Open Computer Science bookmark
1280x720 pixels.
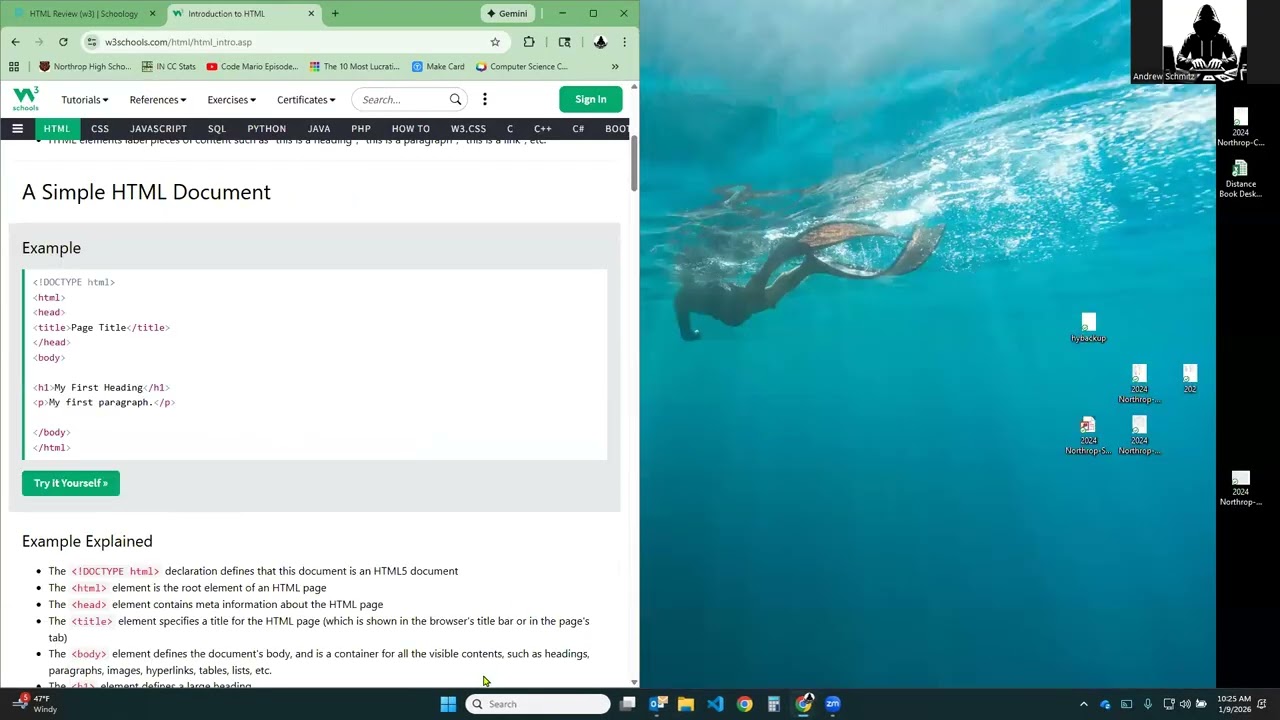point(521,67)
